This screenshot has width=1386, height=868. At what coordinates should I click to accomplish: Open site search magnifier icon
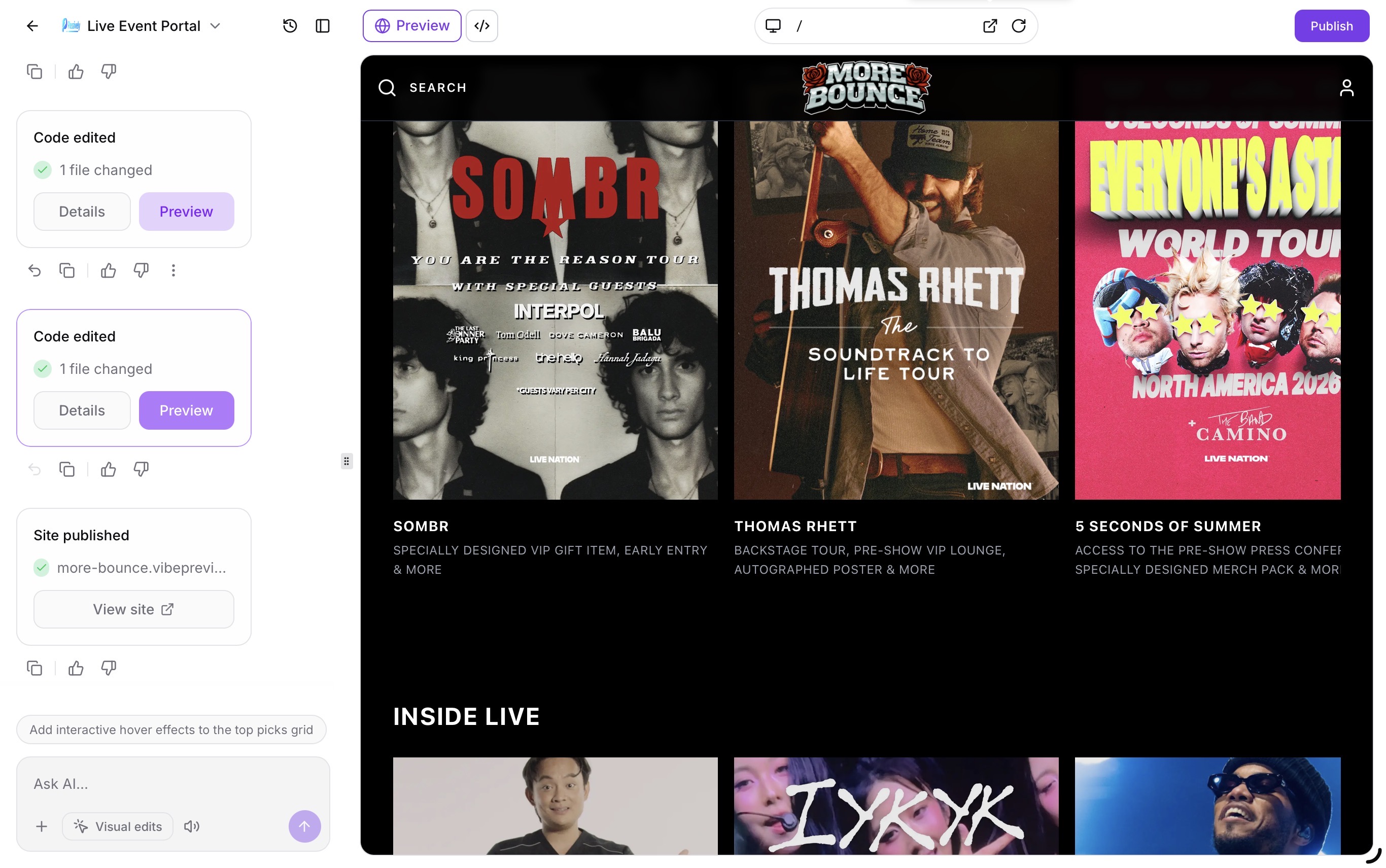click(x=388, y=88)
